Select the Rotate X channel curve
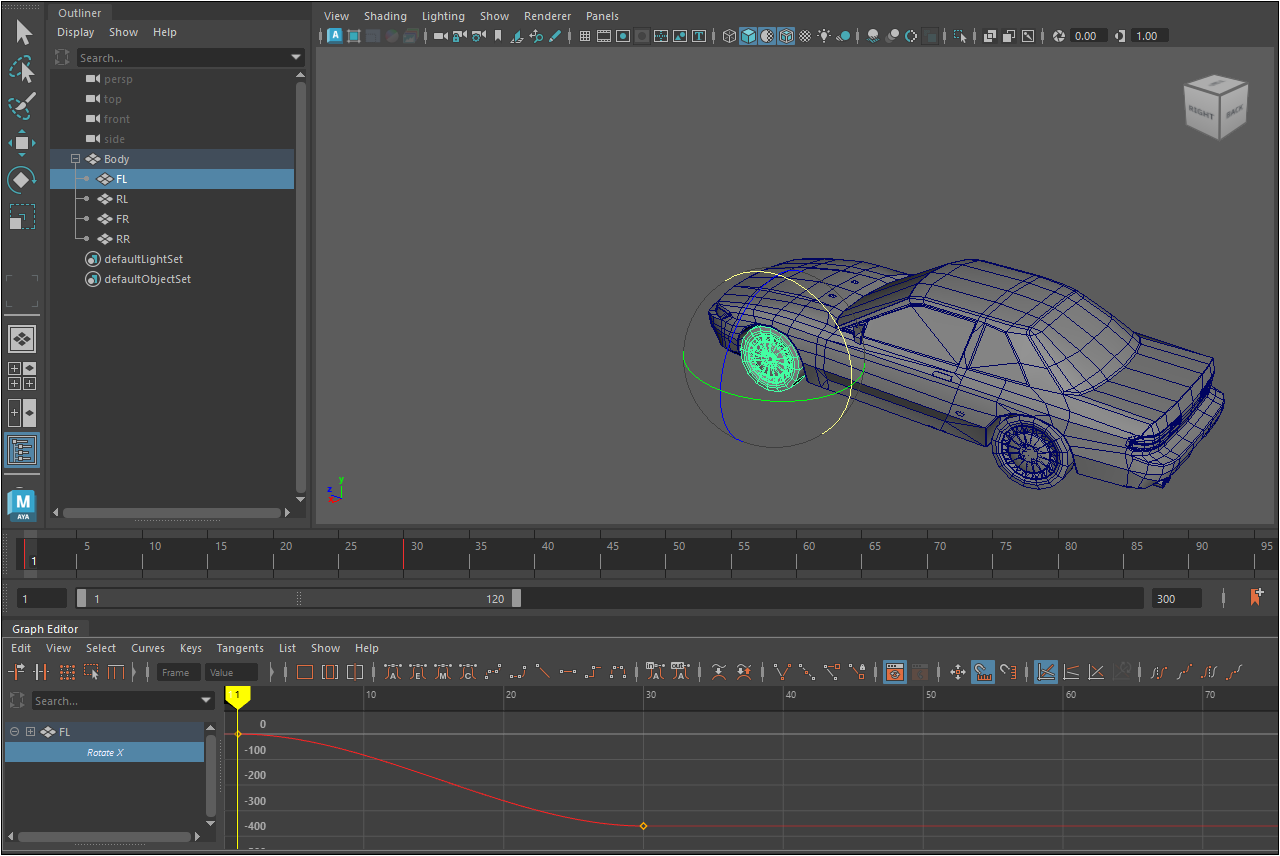 pyautogui.click(x=105, y=752)
